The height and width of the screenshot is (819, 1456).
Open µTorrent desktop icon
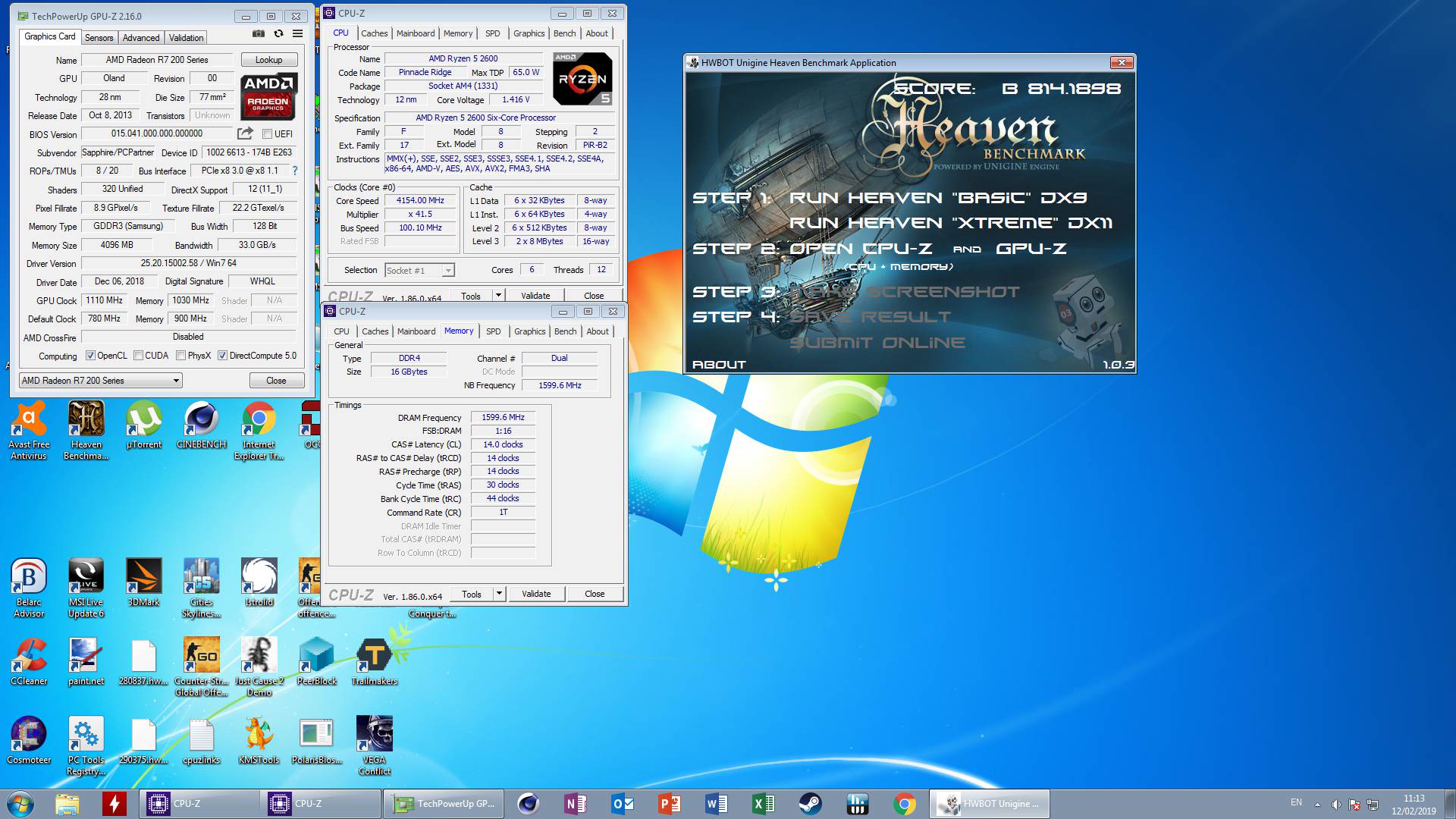point(144,425)
